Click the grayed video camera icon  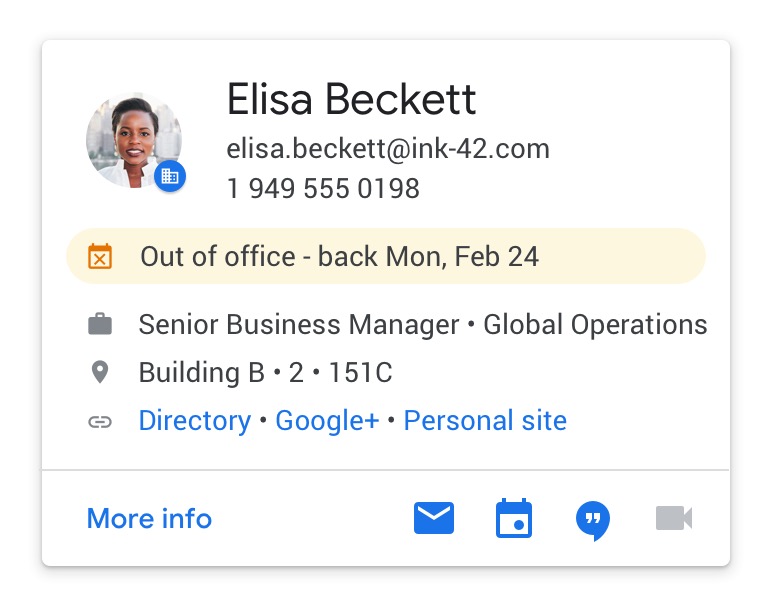tap(674, 518)
